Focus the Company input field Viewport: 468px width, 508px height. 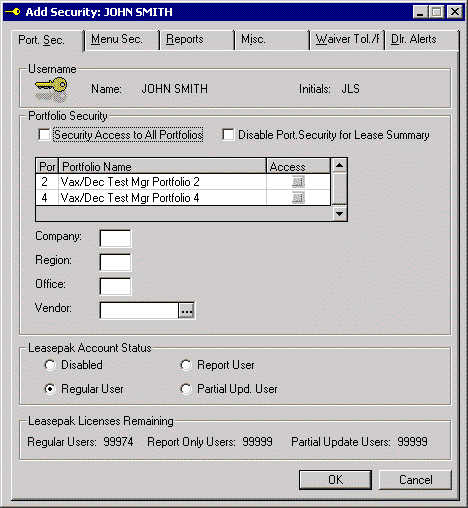(115, 238)
